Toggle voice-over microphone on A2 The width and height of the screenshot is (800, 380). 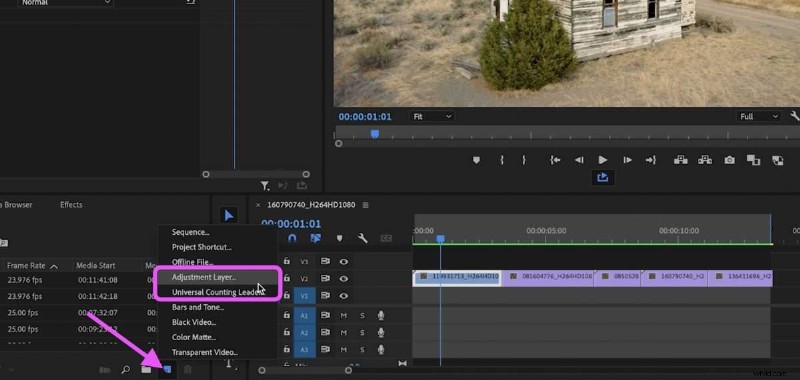(381, 333)
